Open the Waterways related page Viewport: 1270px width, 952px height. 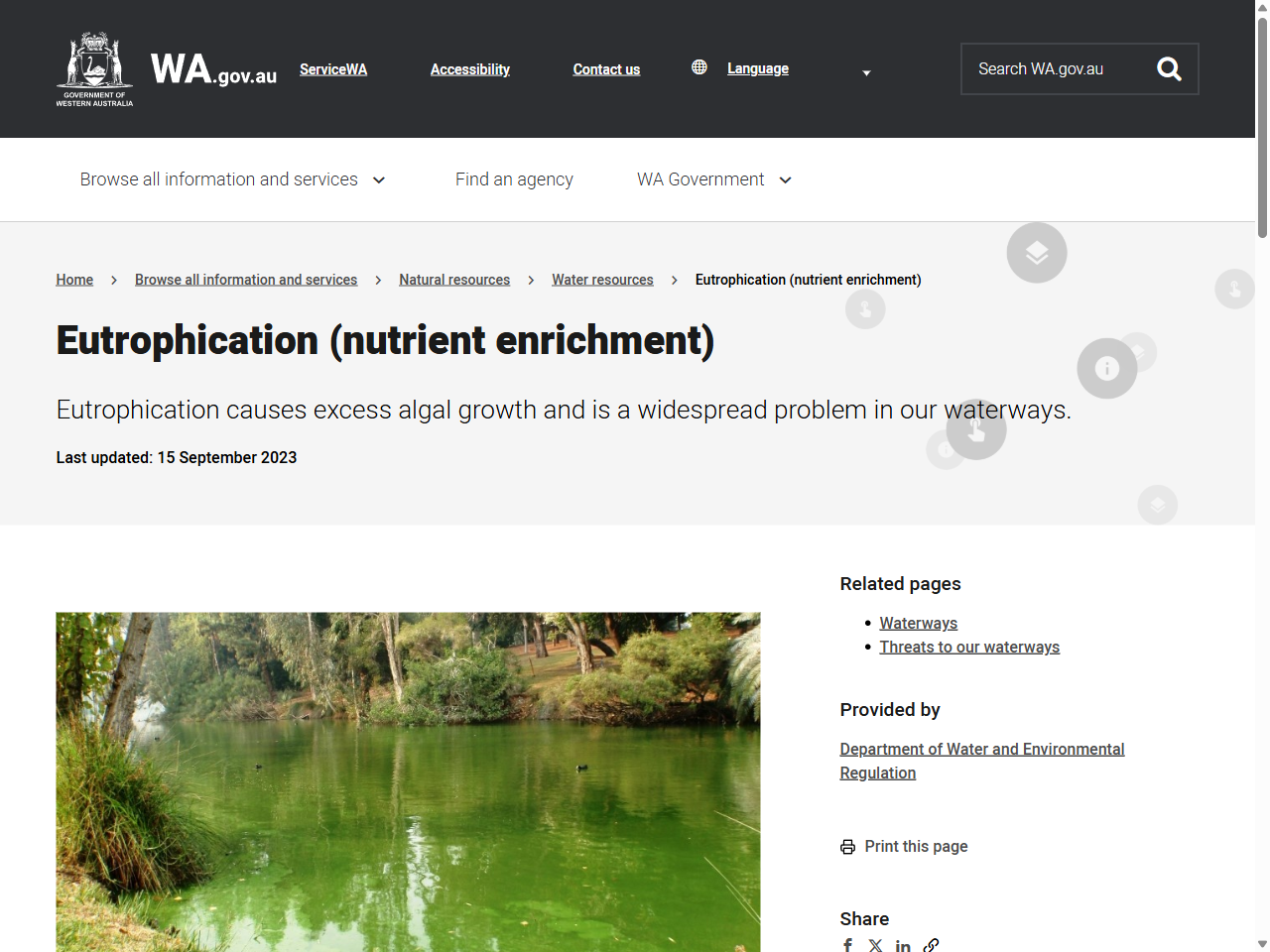click(918, 623)
